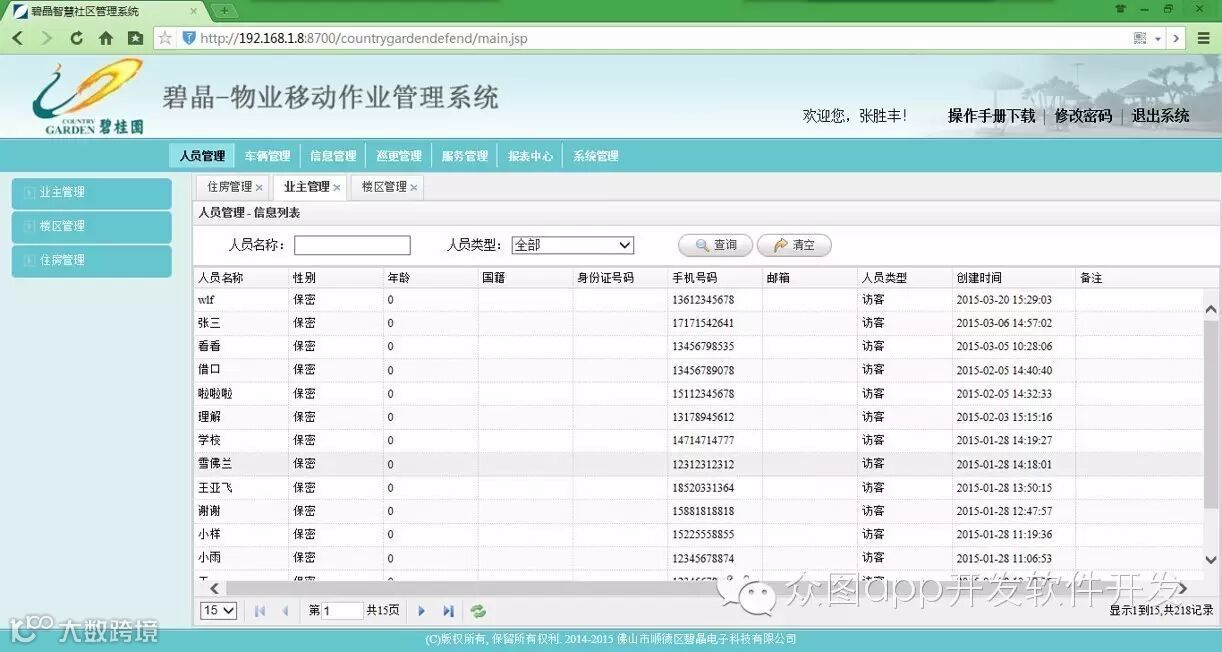Select the row named 小雨

(x=698, y=558)
